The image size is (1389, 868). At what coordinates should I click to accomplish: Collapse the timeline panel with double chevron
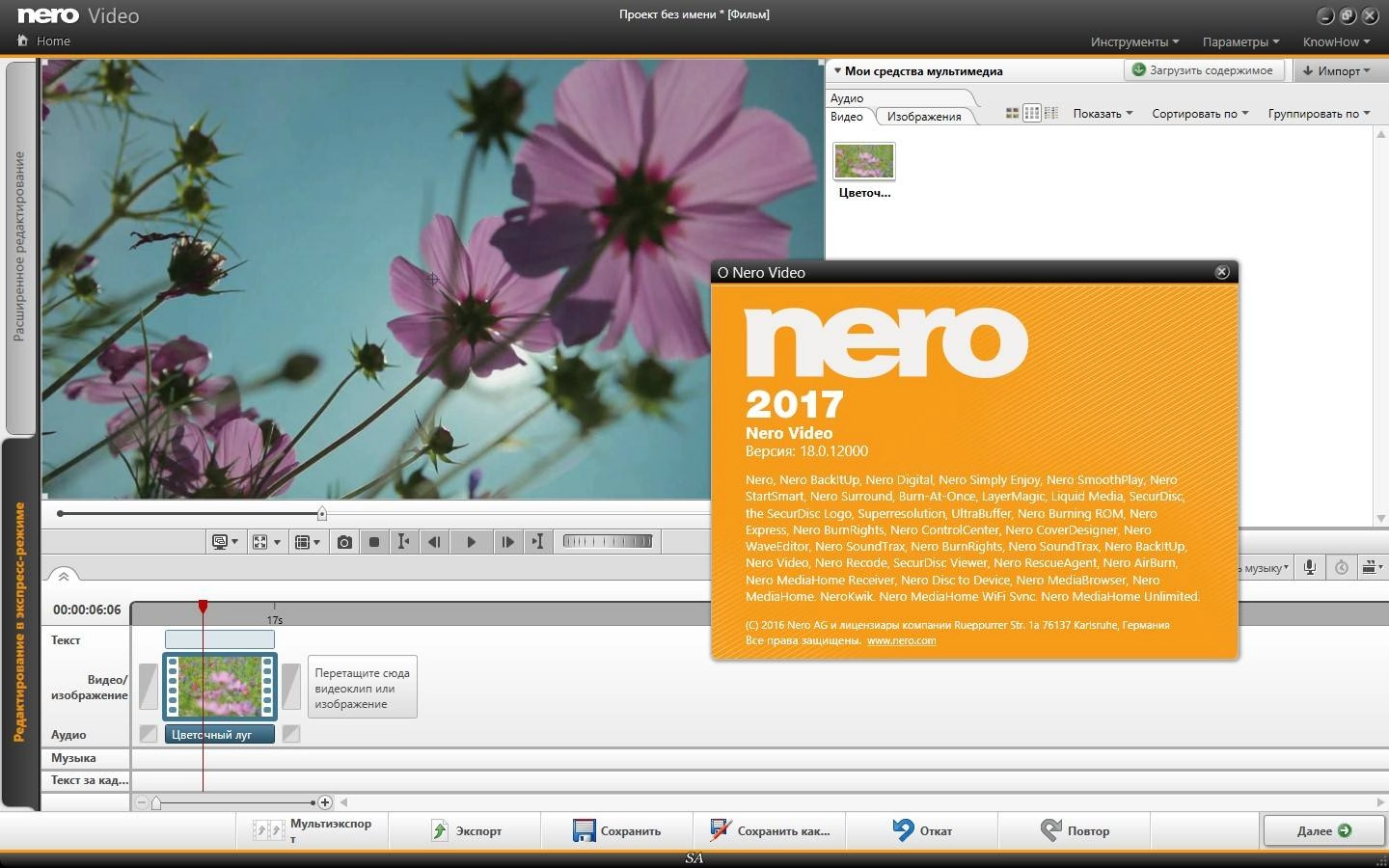[64, 576]
